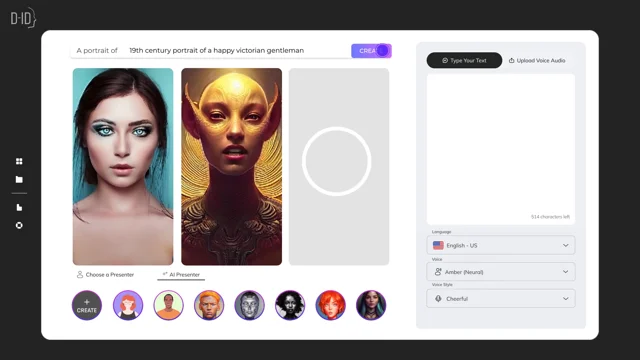
Task: Click the chat icon beside Type Your Text
Action: click(445, 60)
